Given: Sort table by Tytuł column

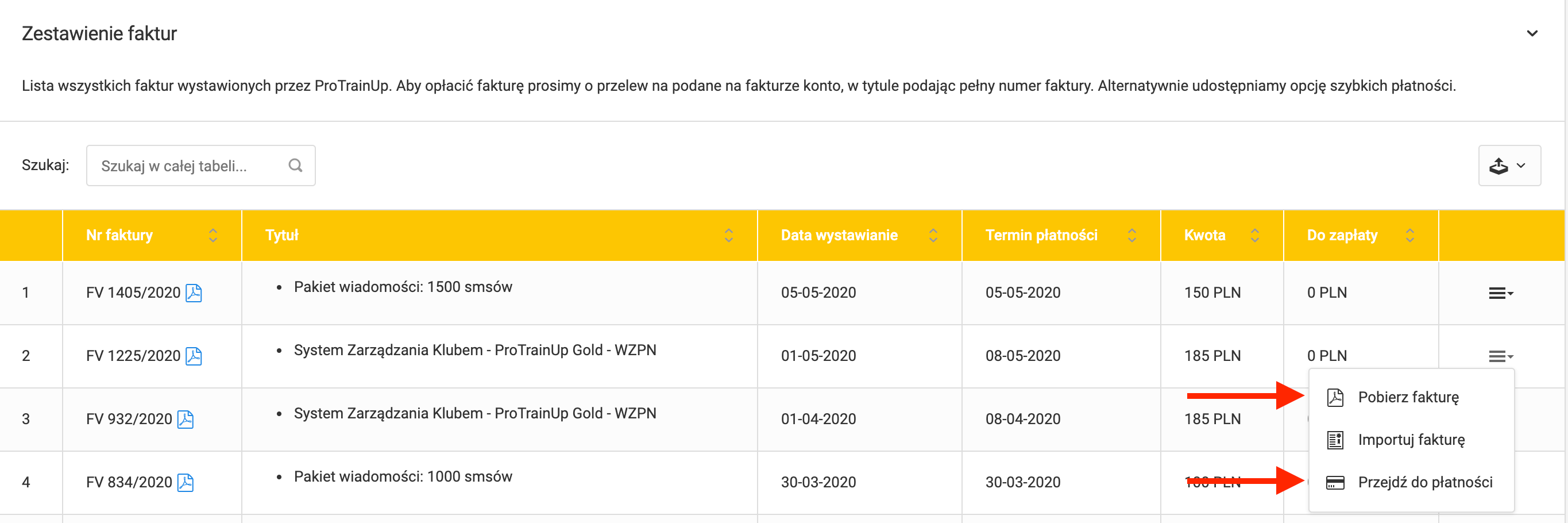Looking at the screenshot, I should click(728, 236).
